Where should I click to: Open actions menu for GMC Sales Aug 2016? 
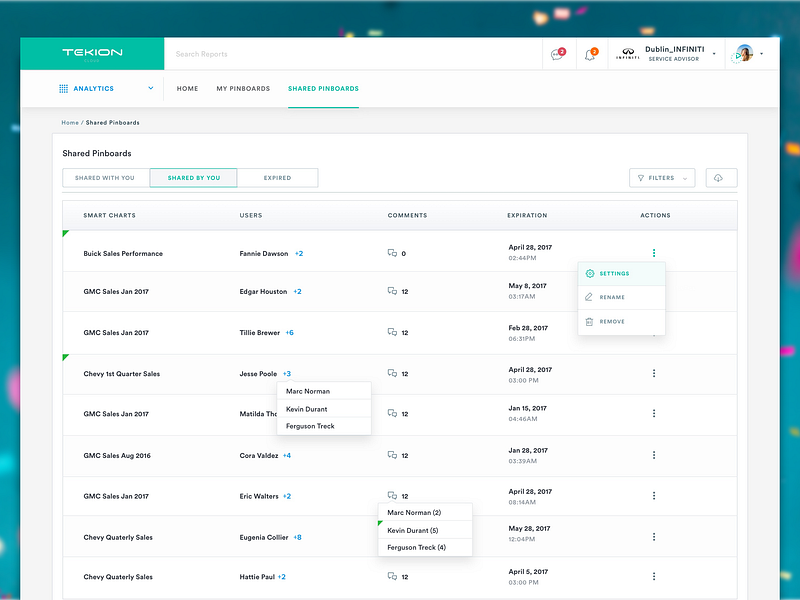(654, 455)
